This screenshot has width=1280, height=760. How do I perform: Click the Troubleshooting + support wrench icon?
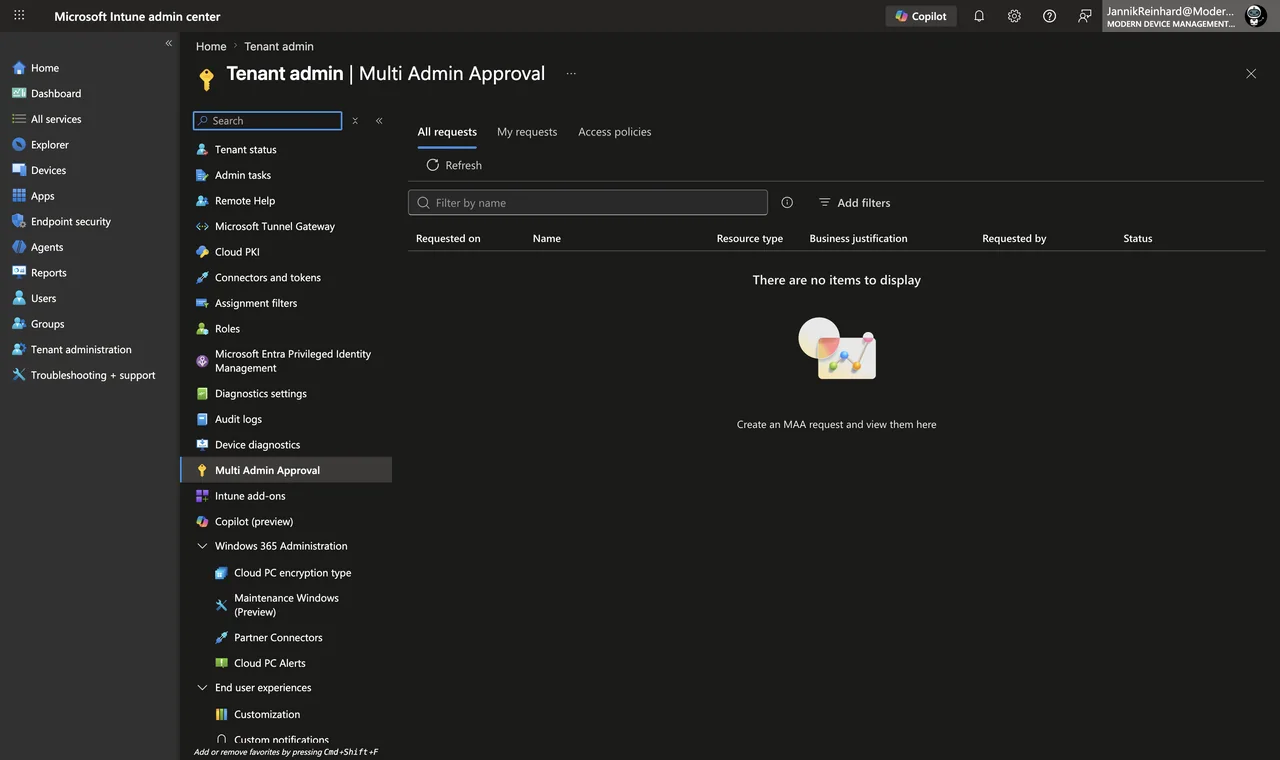[x=19, y=375]
